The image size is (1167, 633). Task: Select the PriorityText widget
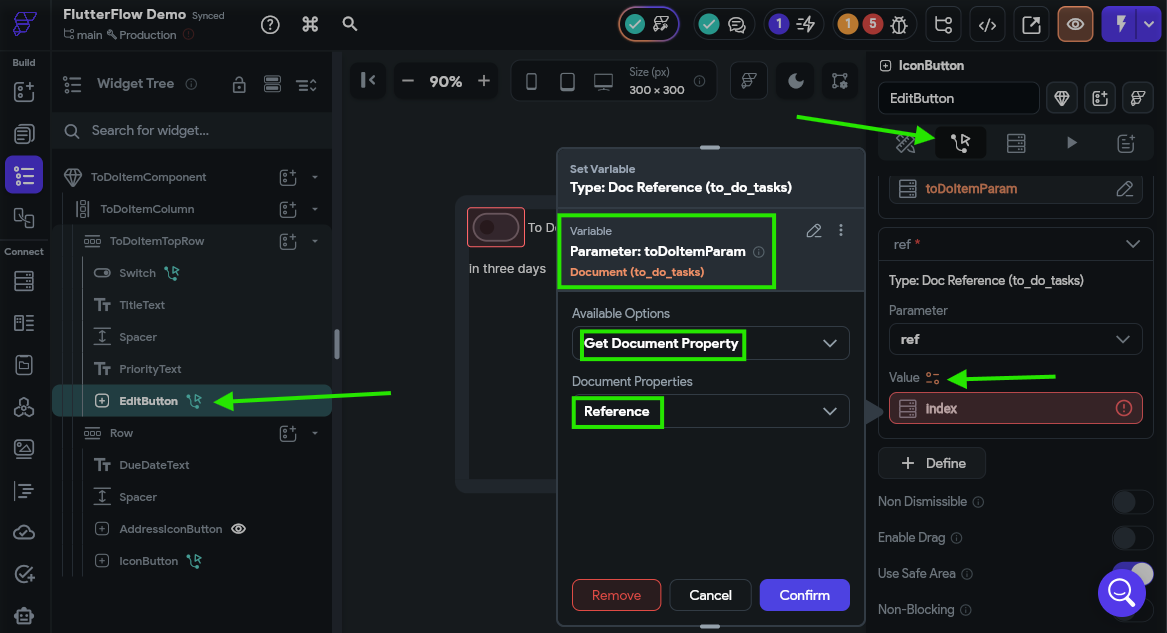pos(150,369)
